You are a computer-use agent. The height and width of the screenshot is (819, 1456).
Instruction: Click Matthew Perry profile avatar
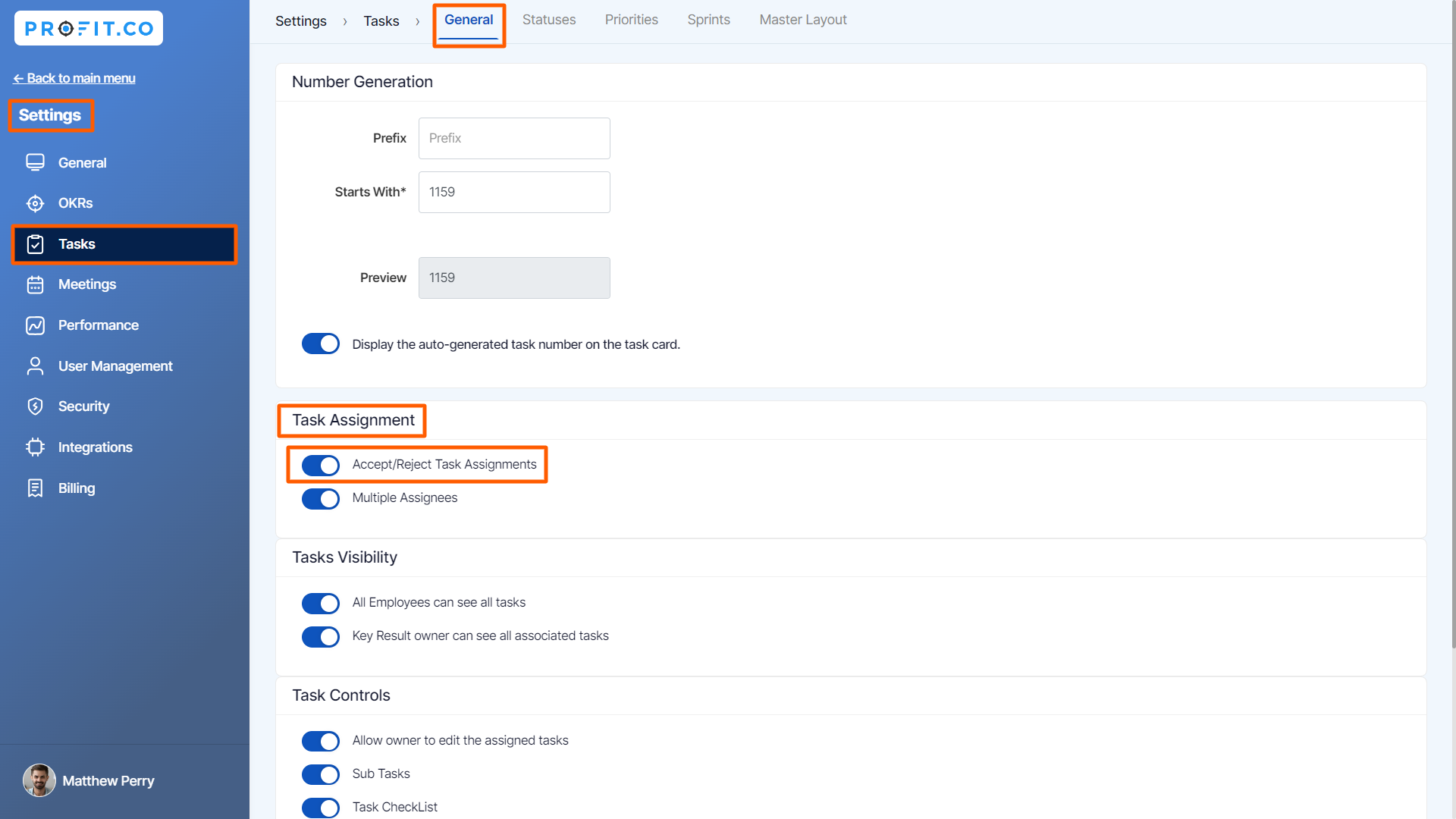pyautogui.click(x=39, y=780)
